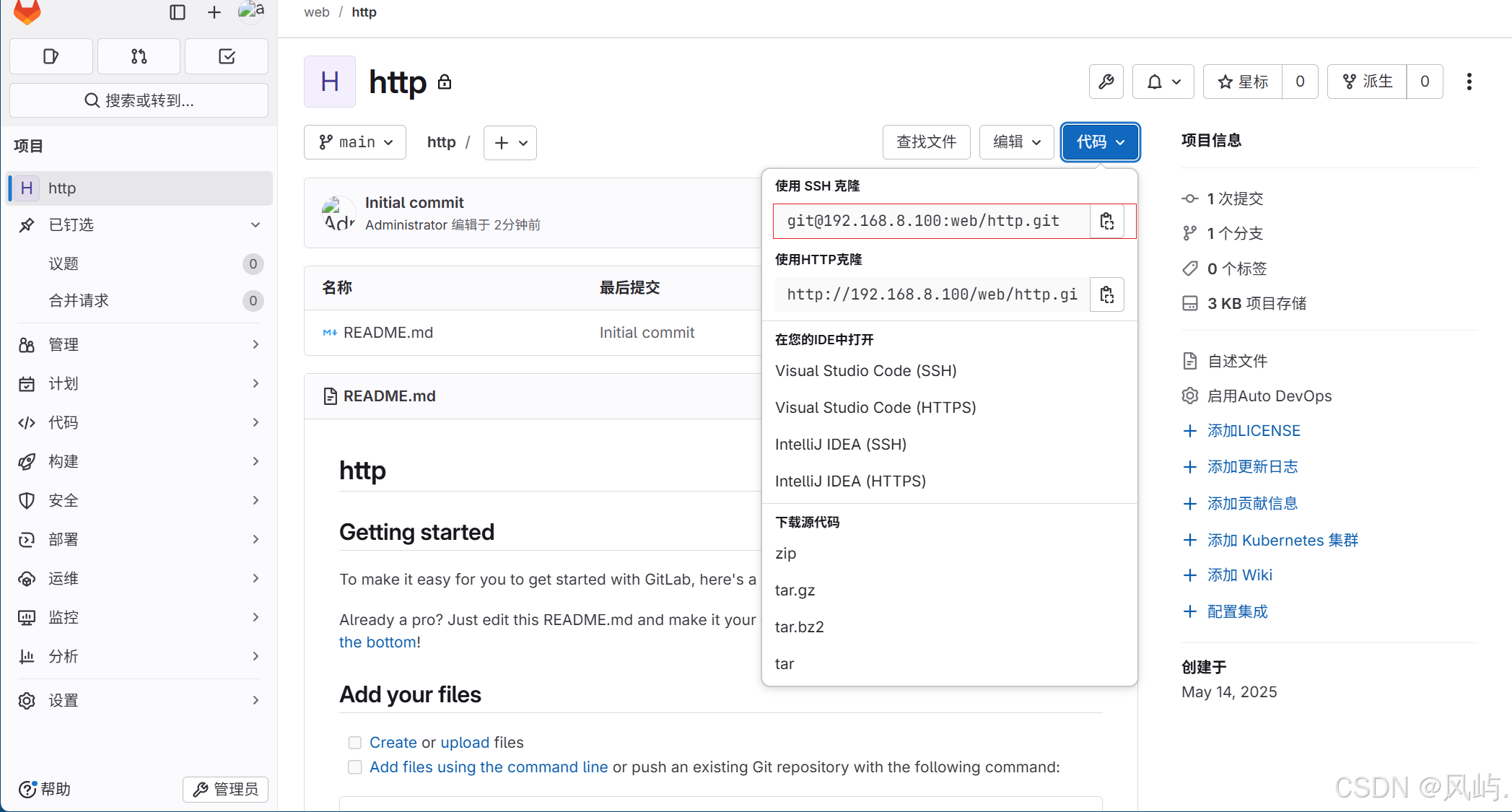This screenshot has height=812, width=1512.
Task: Open the notification bell dropdown
Action: tap(1163, 82)
